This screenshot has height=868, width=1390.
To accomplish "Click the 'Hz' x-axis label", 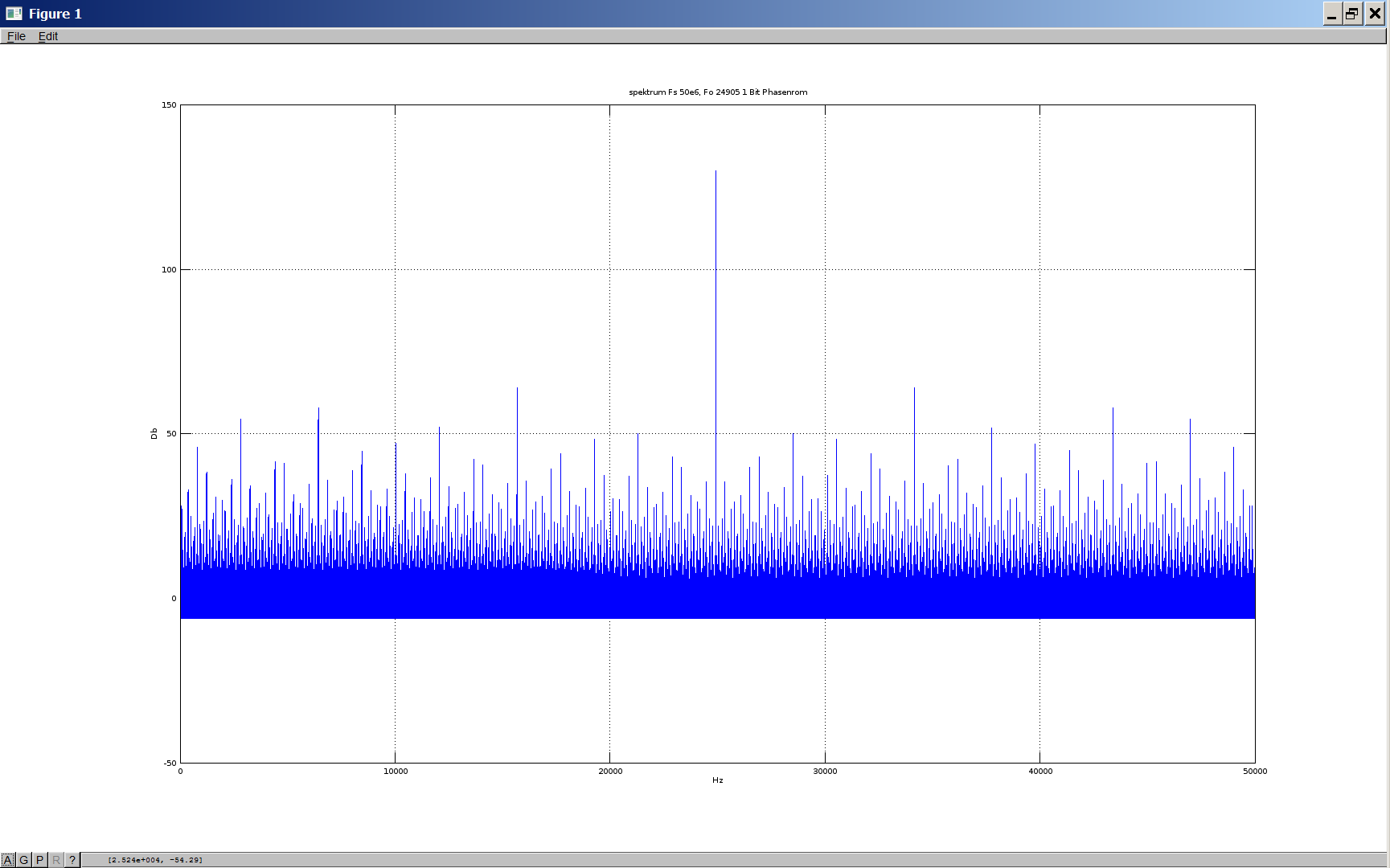I will [718, 780].
